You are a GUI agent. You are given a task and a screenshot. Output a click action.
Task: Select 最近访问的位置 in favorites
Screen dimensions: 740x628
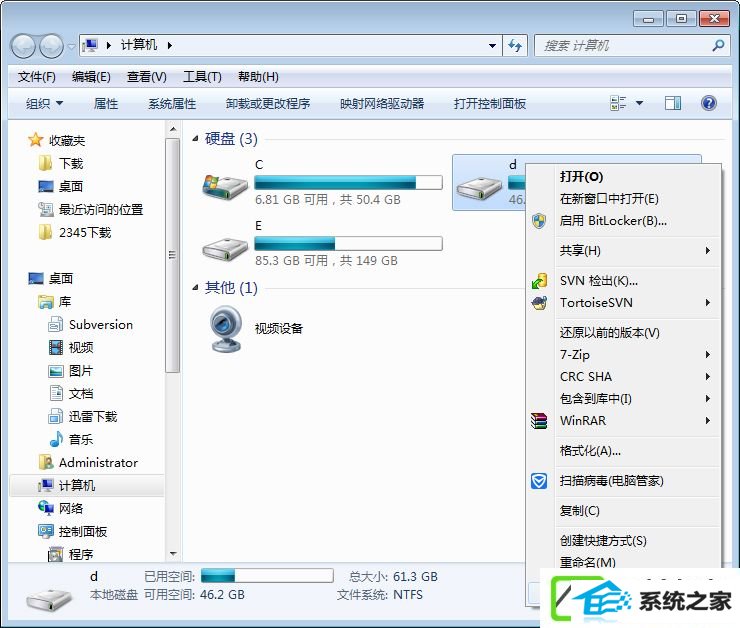[x=101, y=209]
